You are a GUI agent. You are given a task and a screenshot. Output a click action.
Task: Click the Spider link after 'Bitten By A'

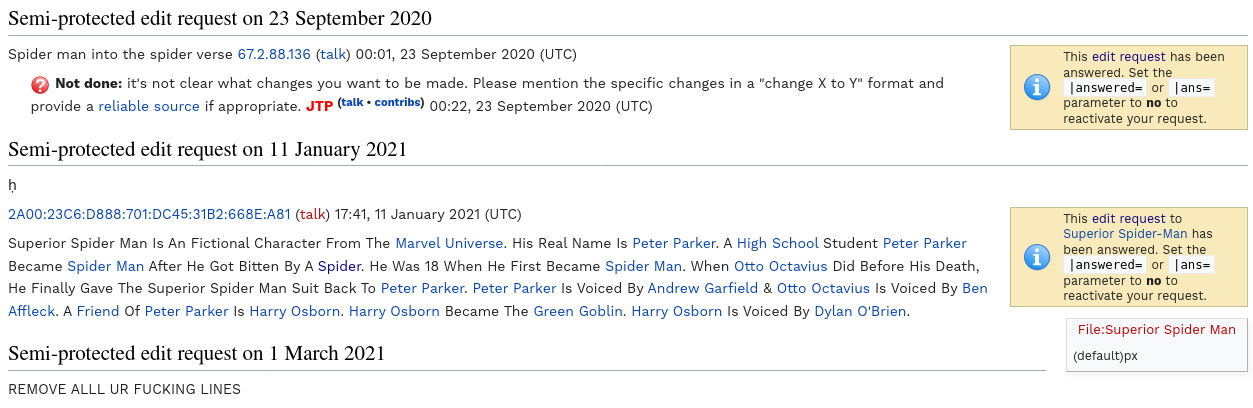coord(338,266)
